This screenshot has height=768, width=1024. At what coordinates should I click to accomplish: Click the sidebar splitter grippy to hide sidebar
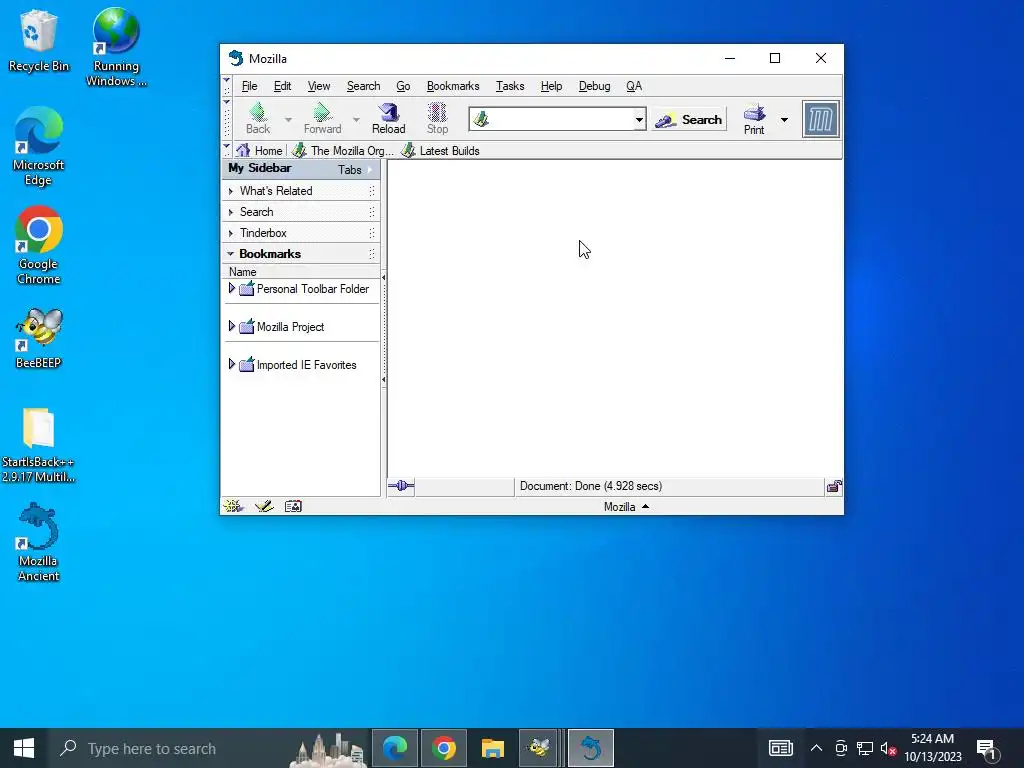pos(383,328)
